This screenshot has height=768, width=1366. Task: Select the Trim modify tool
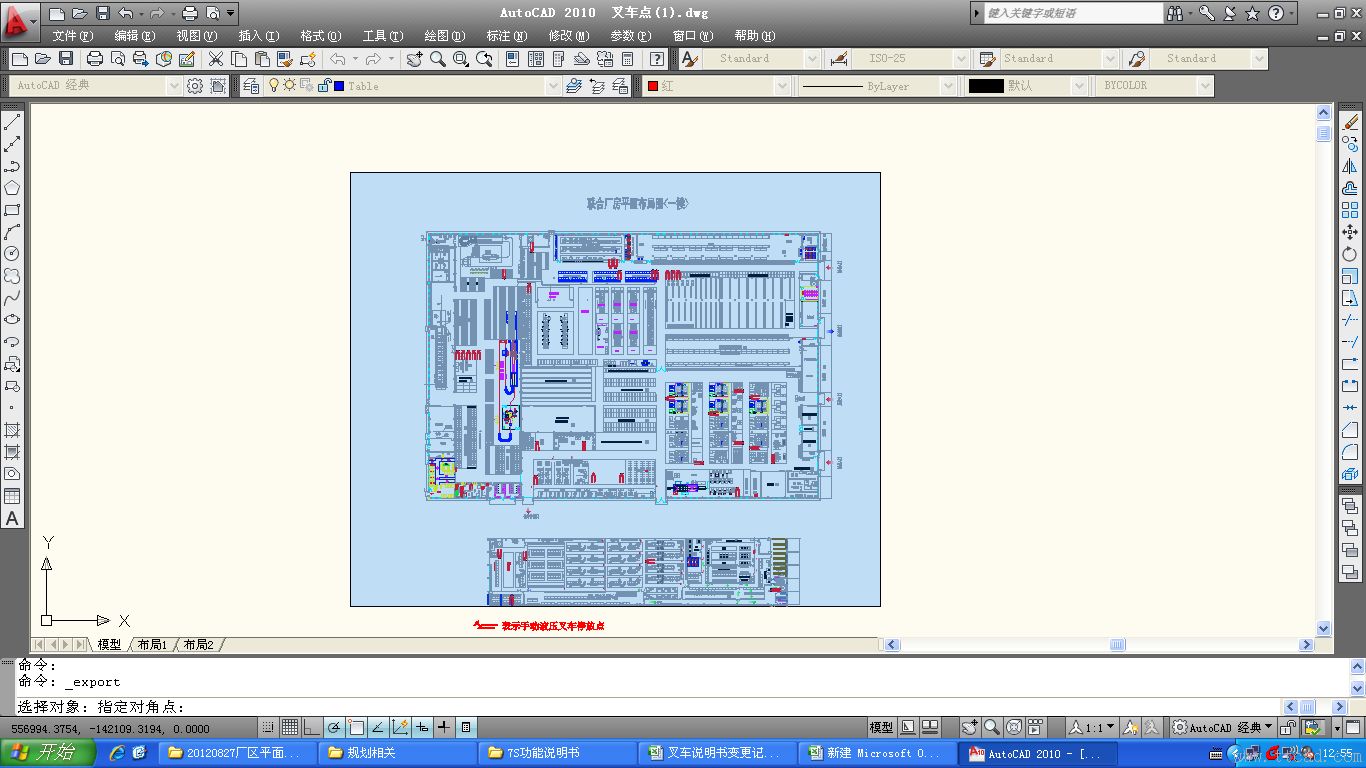pyautogui.click(x=1350, y=320)
